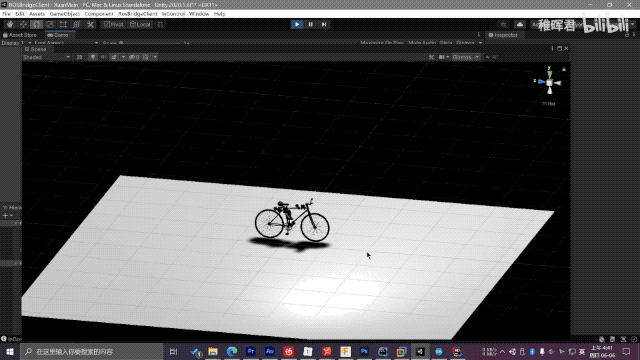Click the cloud services icon
This screenshot has width=640, height=360.
520,24
